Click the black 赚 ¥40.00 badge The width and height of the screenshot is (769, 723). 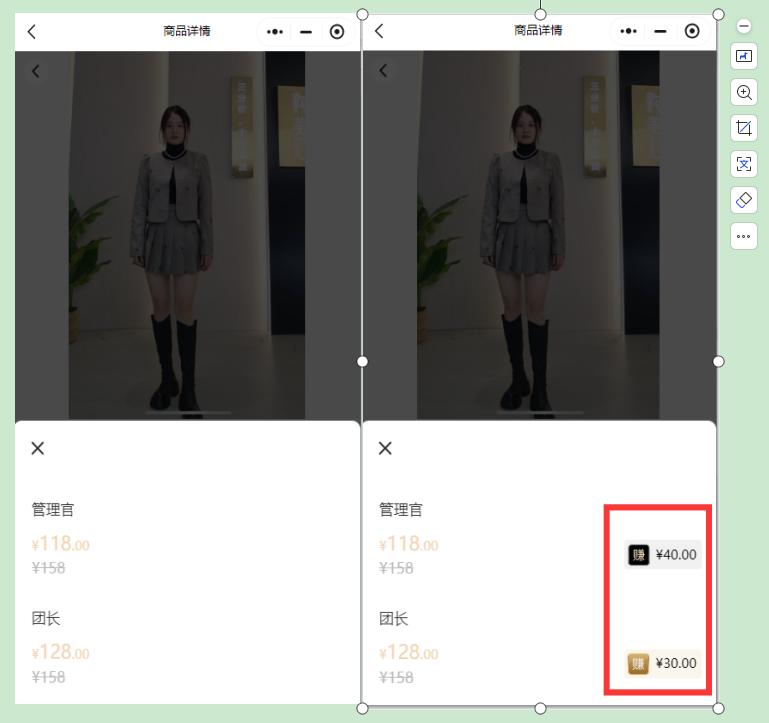663,554
